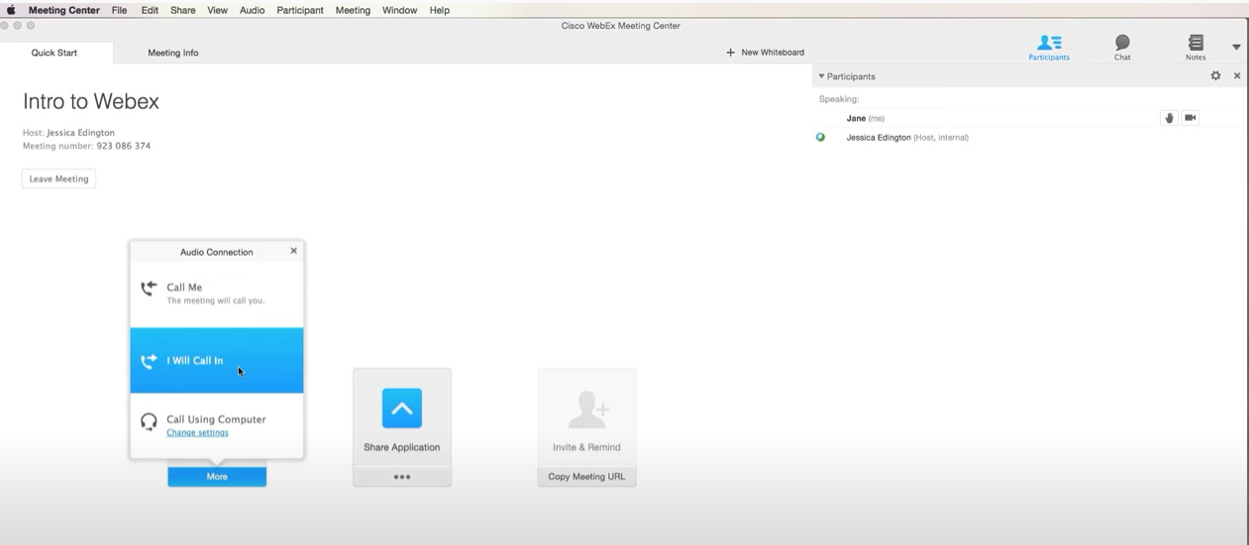Toggle Jane's video camera icon

pyautogui.click(x=1190, y=118)
